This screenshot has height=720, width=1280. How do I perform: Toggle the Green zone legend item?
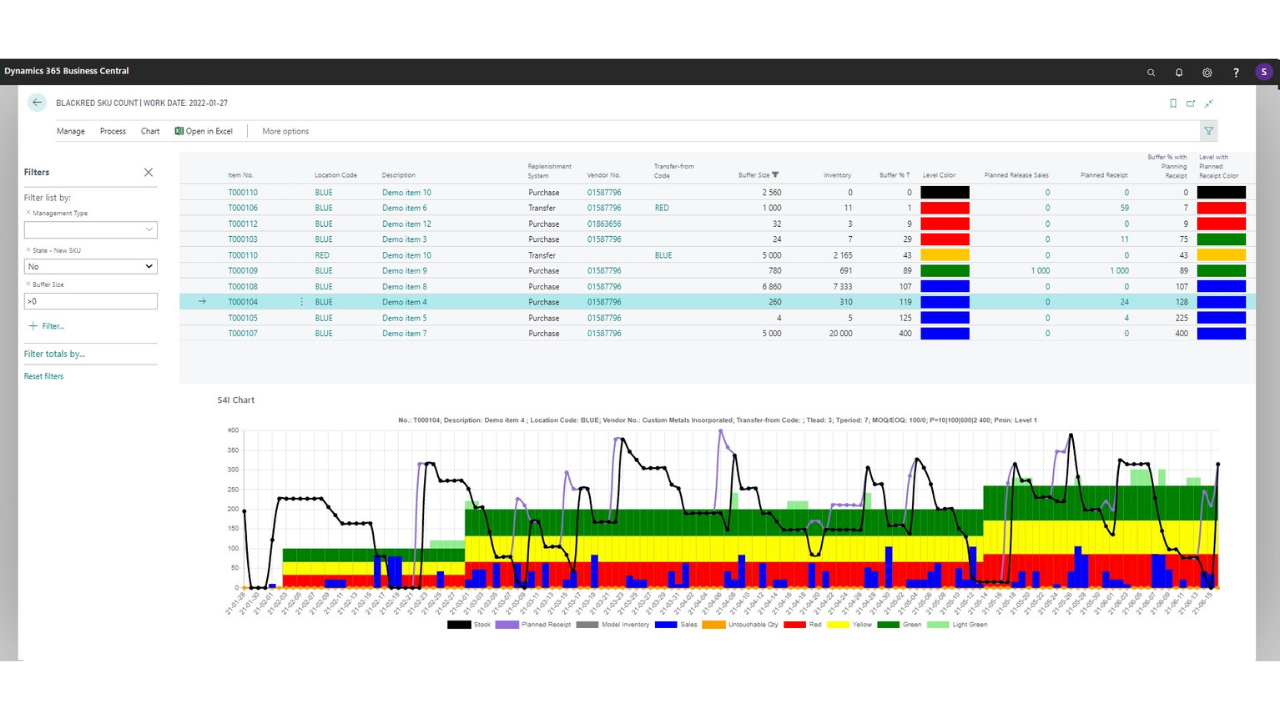point(901,624)
